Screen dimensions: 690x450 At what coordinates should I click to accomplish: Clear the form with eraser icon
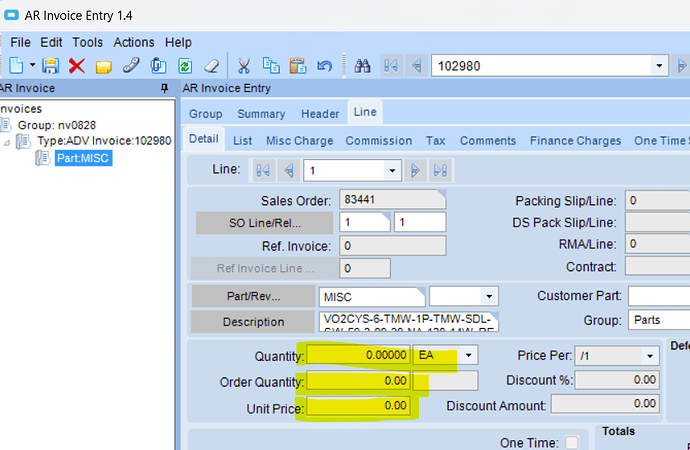(x=212, y=66)
